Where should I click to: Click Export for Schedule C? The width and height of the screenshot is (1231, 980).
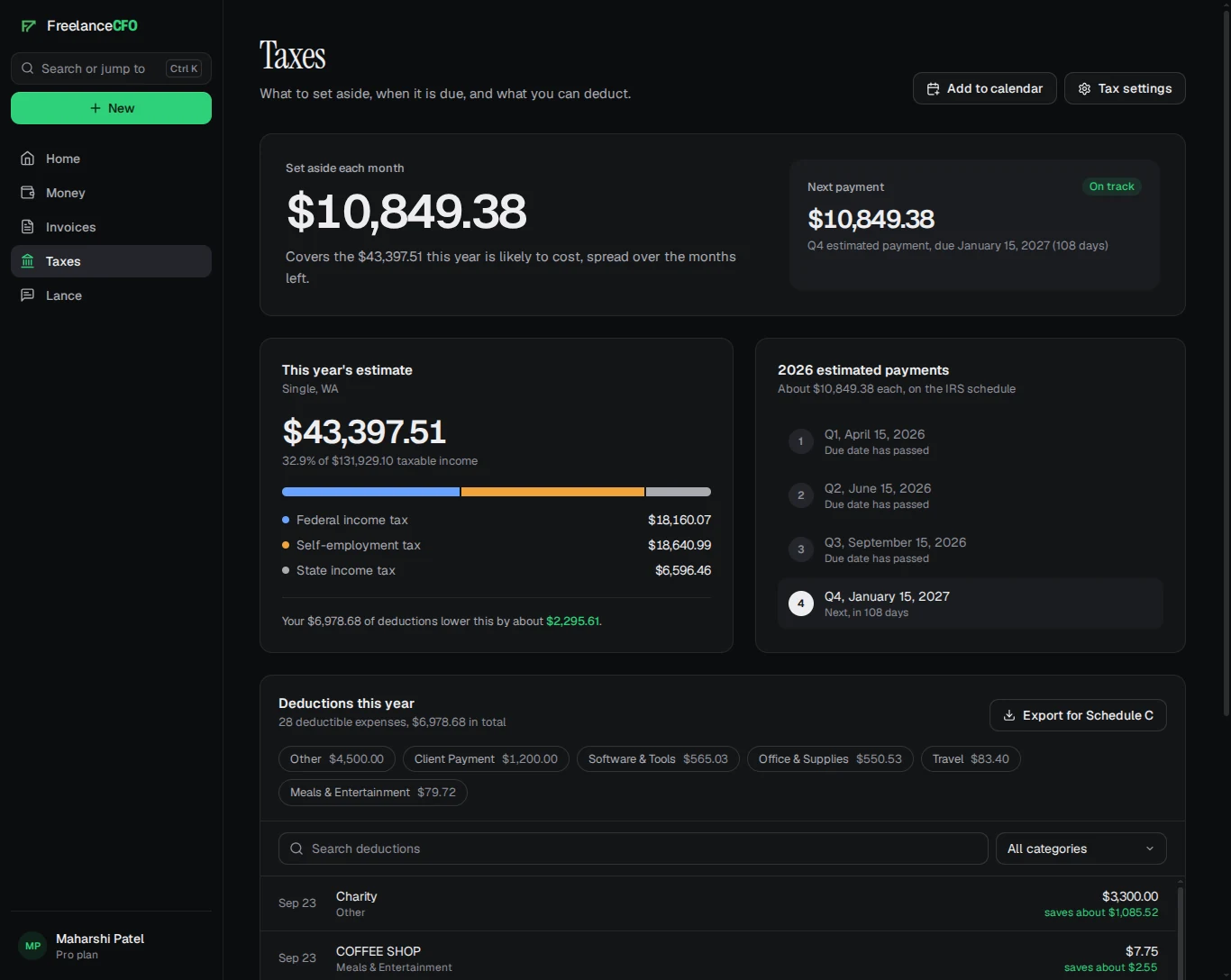(x=1078, y=715)
